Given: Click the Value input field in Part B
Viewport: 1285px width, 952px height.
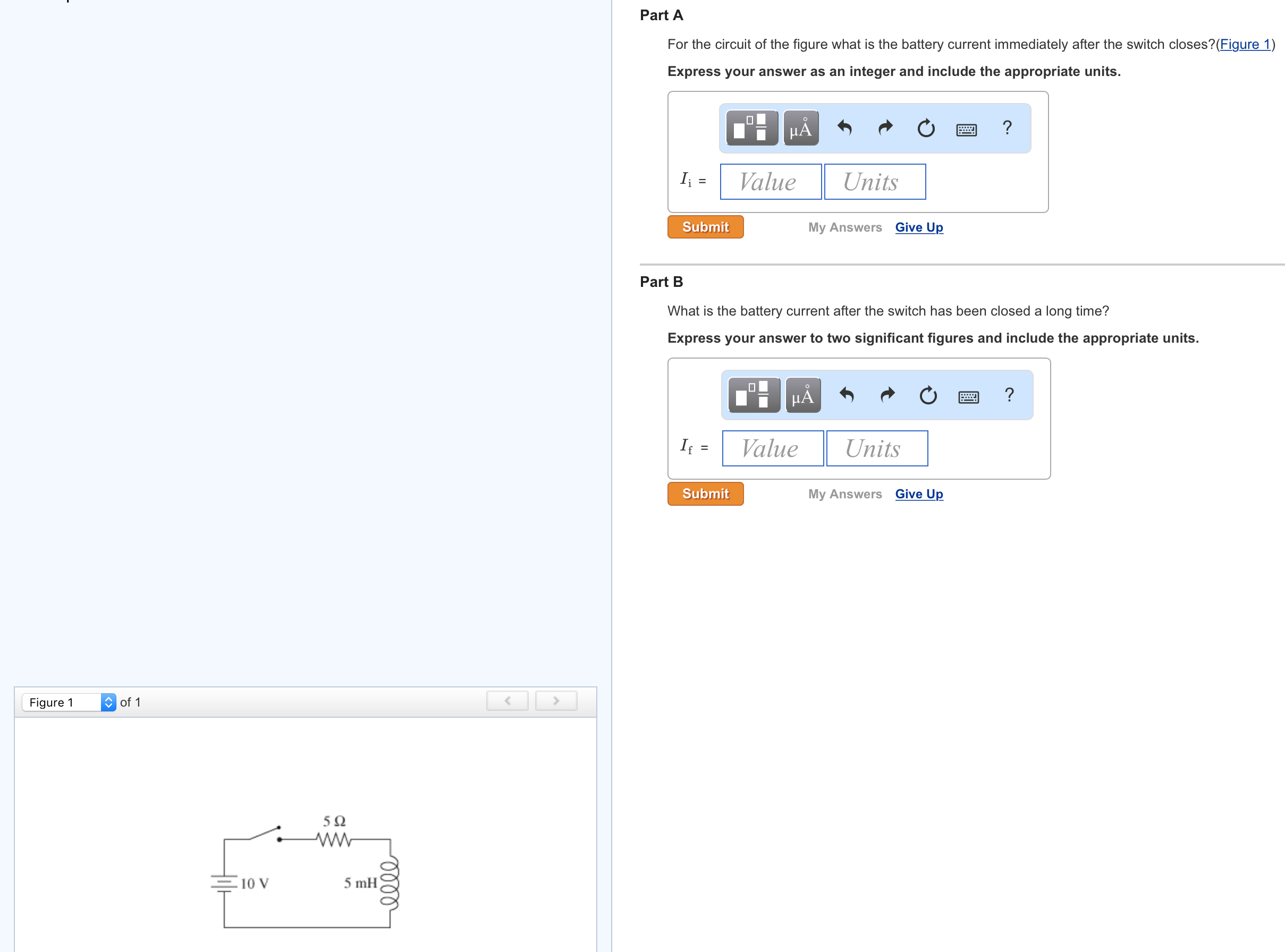Looking at the screenshot, I should (772, 448).
